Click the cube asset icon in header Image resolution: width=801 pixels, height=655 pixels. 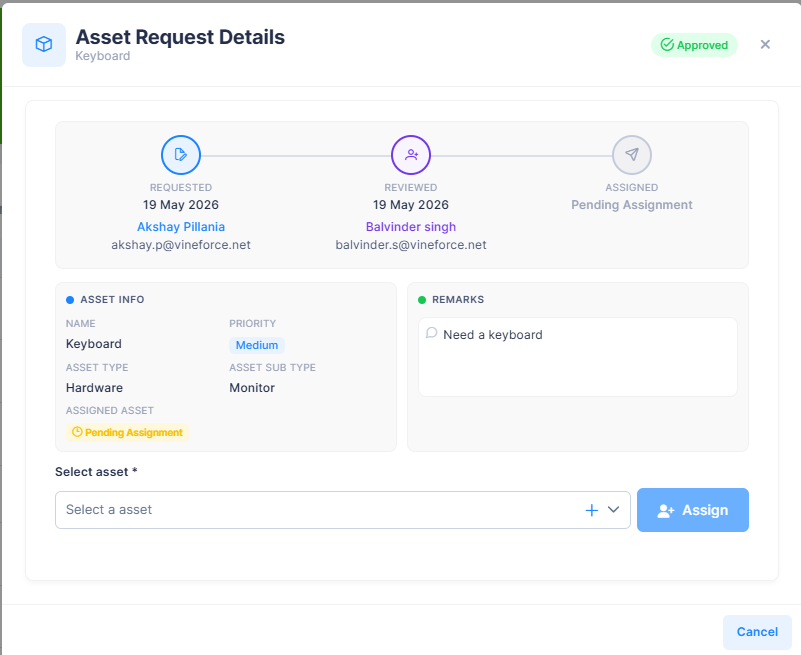44,44
